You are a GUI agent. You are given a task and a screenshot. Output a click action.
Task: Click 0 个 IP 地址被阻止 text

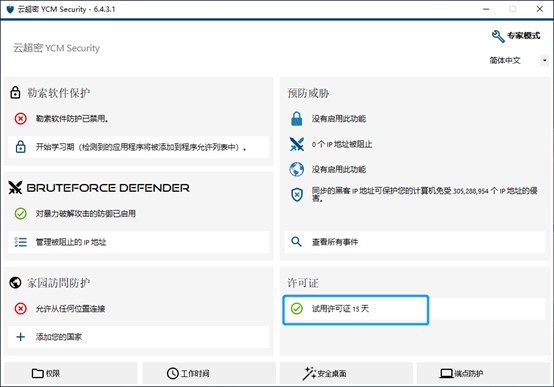(x=342, y=144)
